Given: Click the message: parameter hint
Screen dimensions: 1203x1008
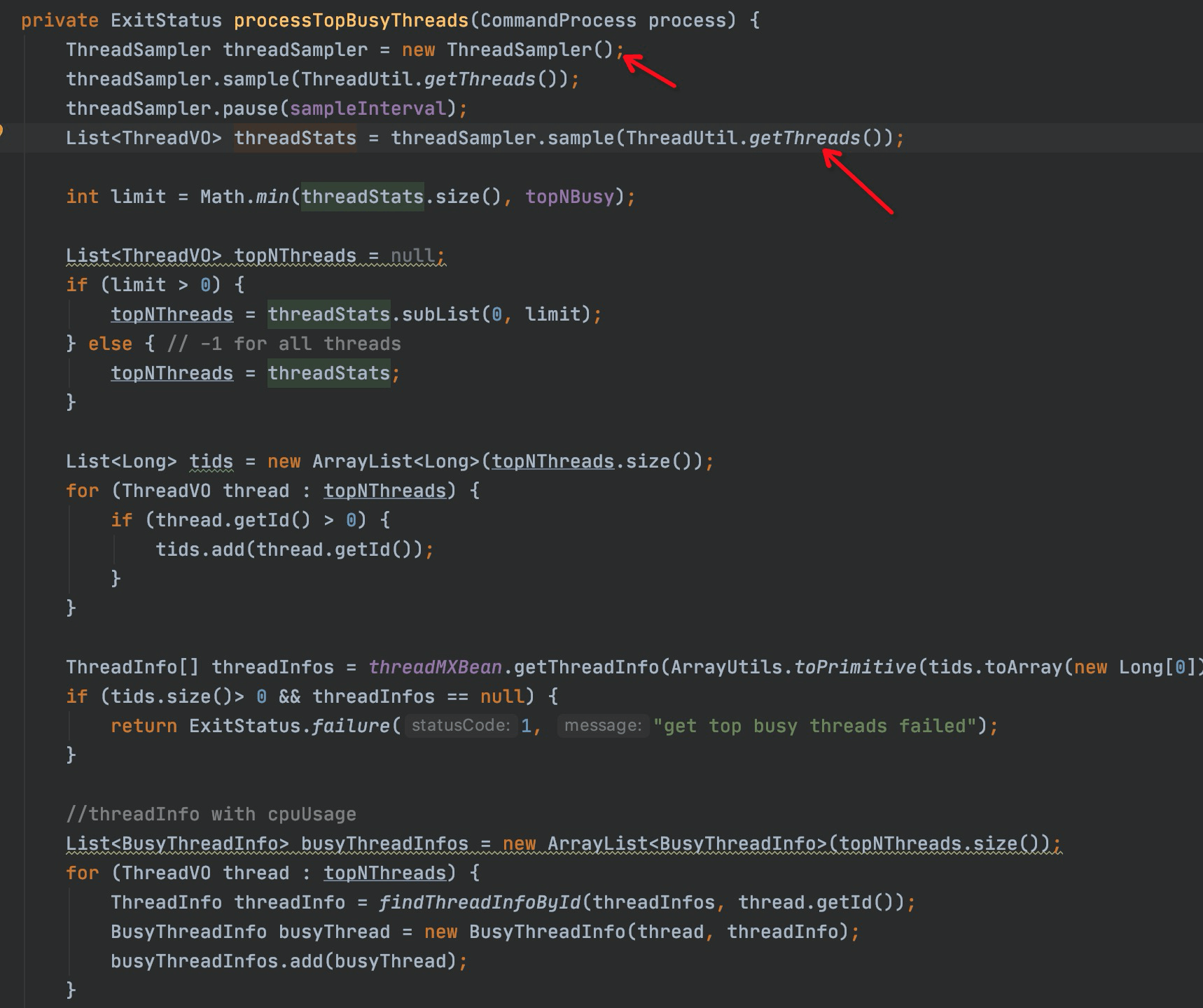Looking at the screenshot, I should tap(603, 725).
